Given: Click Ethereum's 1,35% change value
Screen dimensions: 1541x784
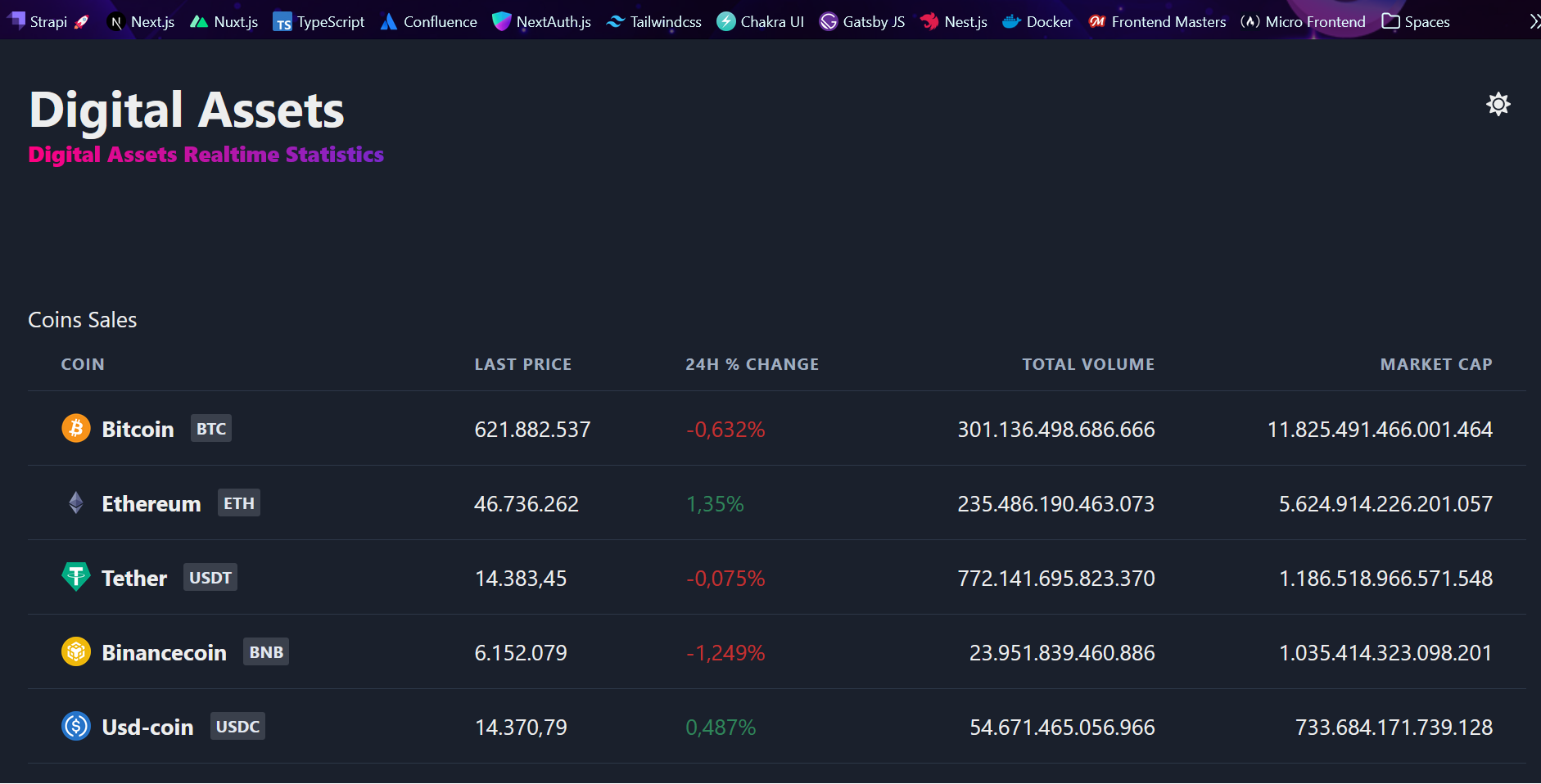Looking at the screenshot, I should [x=715, y=503].
